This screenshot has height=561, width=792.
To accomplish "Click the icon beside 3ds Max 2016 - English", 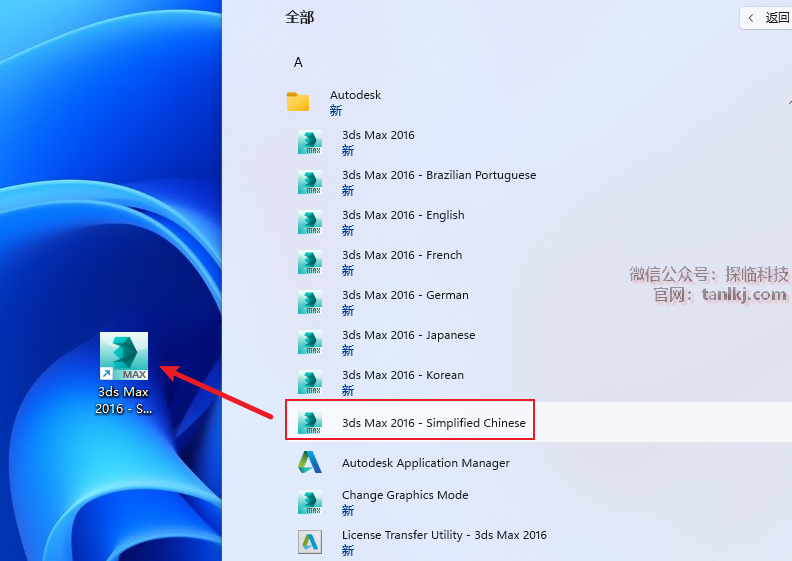I will pos(310,222).
